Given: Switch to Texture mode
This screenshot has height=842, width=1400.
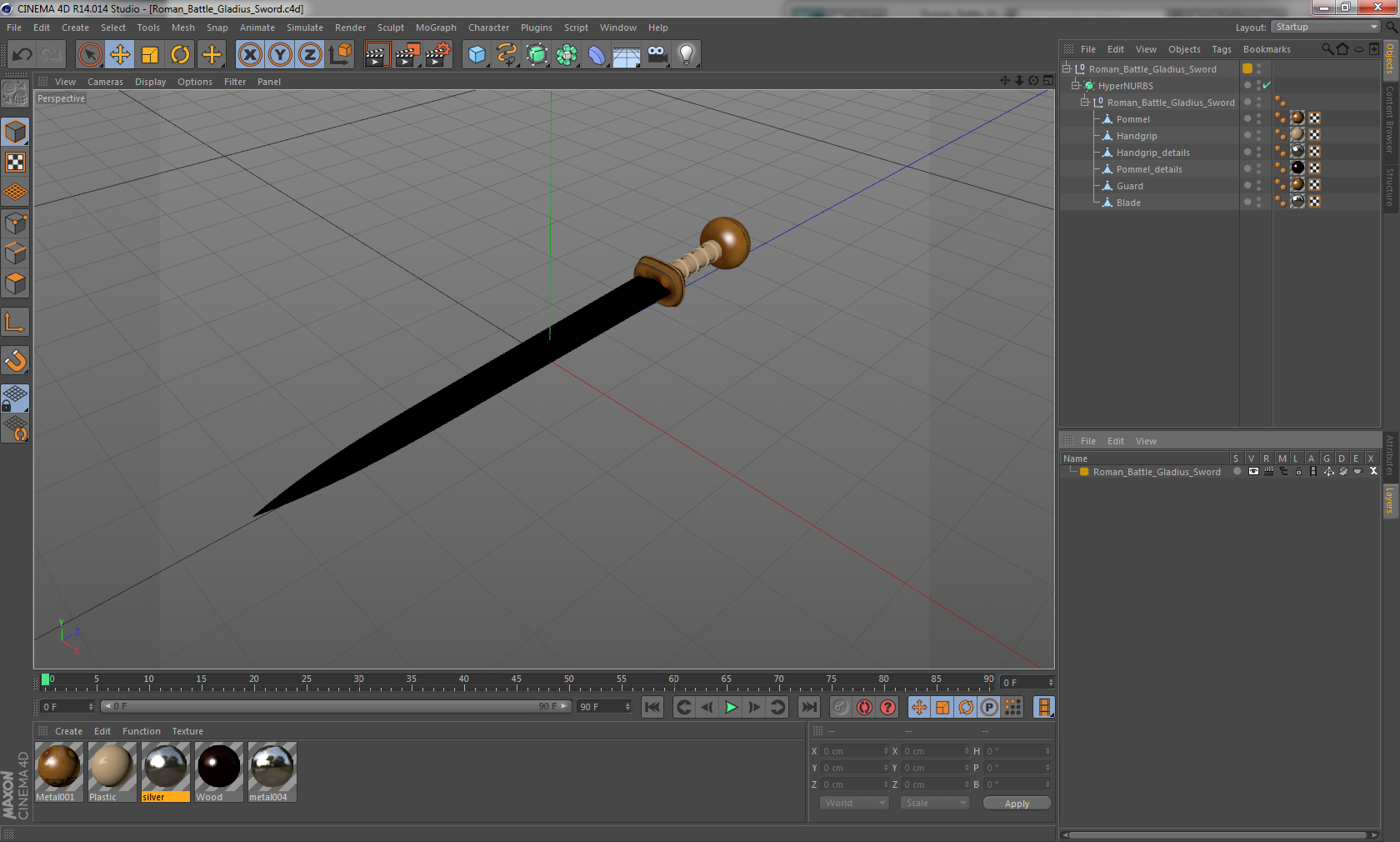Looking at the screenshot, I should pyautogui.click(x=16, y=162).
